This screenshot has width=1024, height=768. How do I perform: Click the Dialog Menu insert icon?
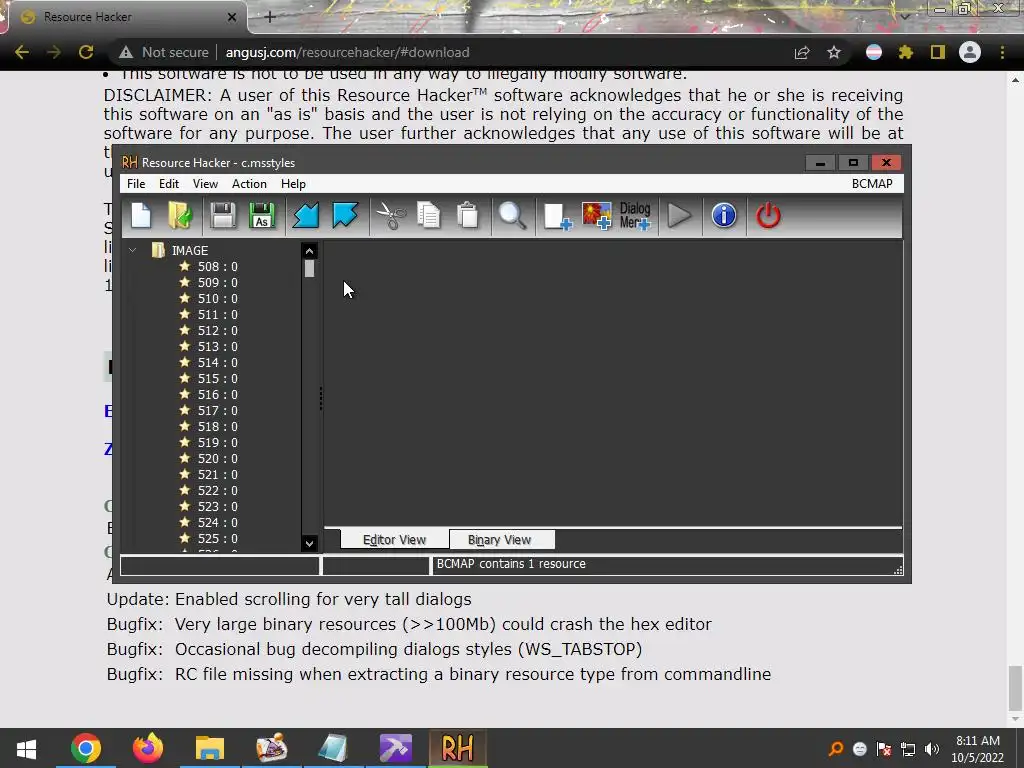pyautogui.click(x=635, y=216)
